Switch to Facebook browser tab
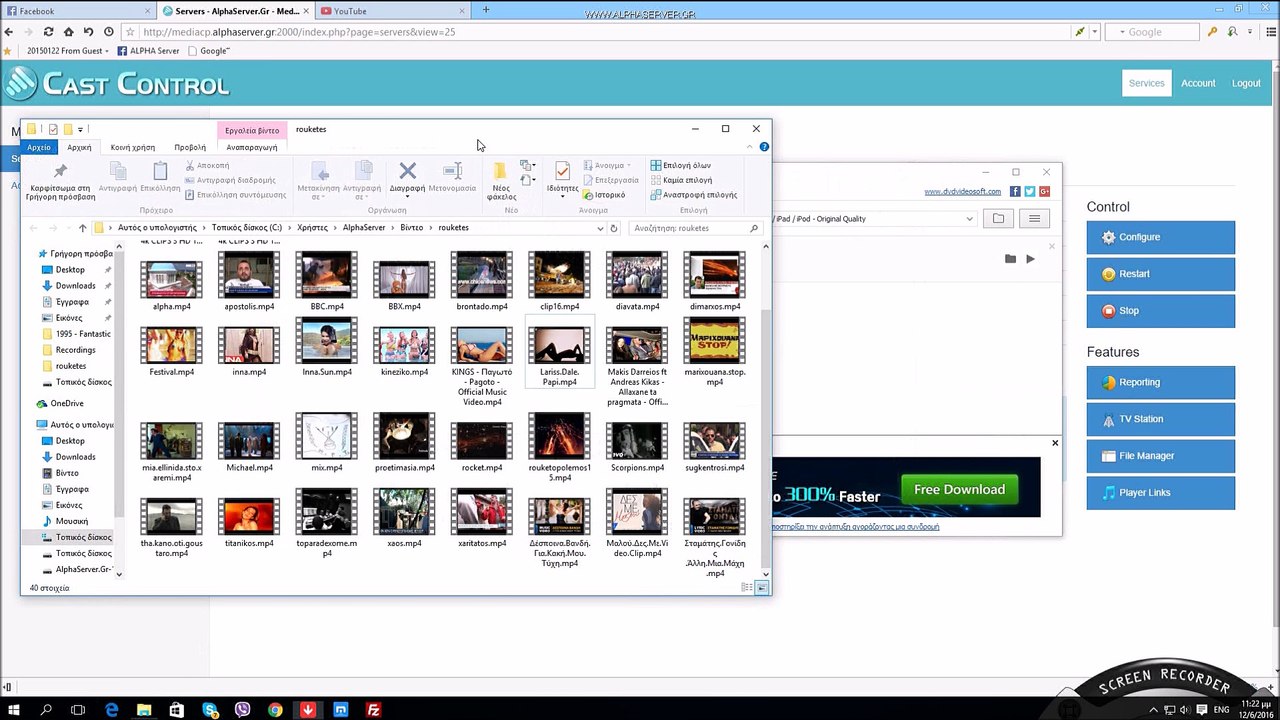 coord(78,11)
